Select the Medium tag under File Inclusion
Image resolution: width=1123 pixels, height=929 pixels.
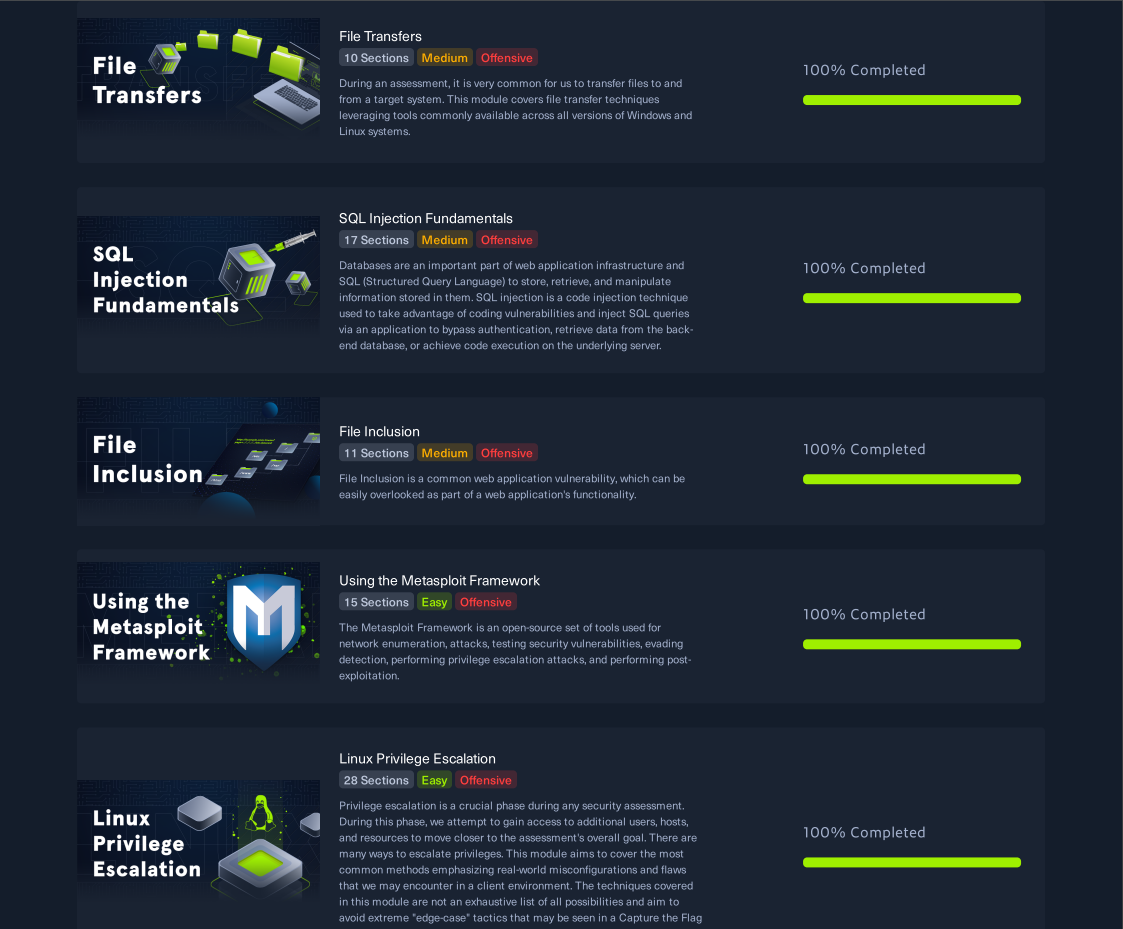pyautogui.click(x=444, y=453)
